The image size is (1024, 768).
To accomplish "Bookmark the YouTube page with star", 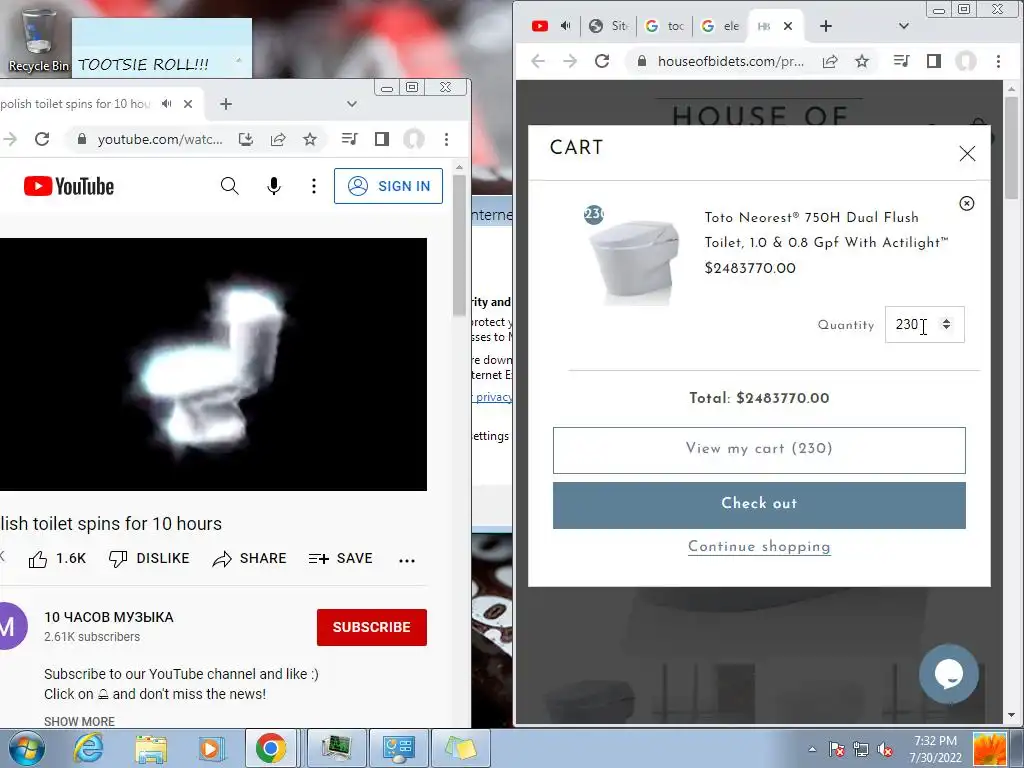I will click(310, 139).
